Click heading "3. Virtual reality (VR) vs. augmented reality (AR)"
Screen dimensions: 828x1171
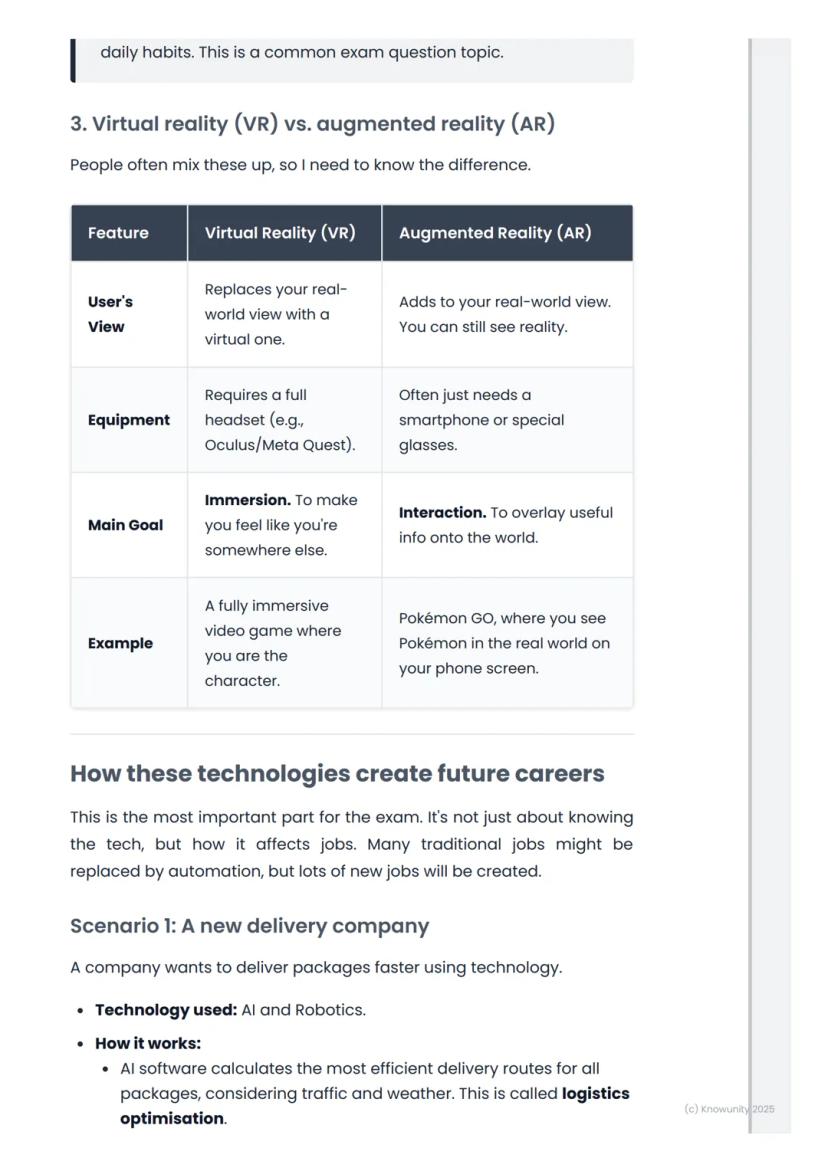coord(312,124)
